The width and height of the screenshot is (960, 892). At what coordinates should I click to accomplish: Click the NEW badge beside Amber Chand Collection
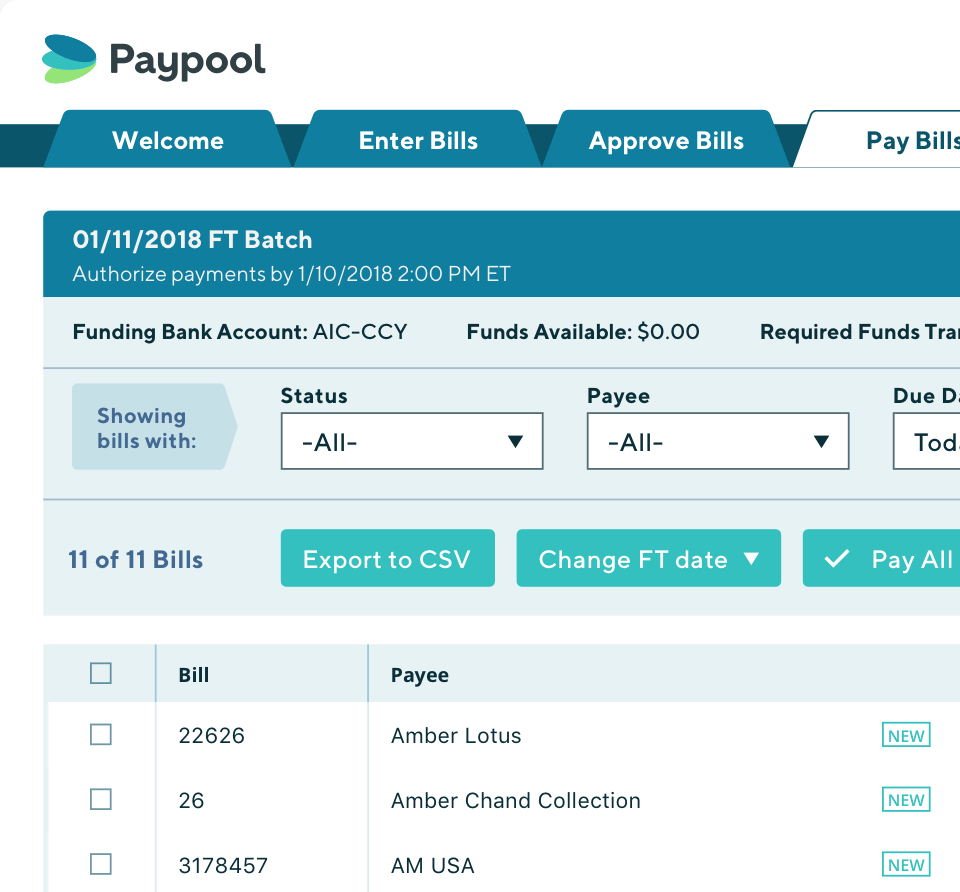pos(905,799)
